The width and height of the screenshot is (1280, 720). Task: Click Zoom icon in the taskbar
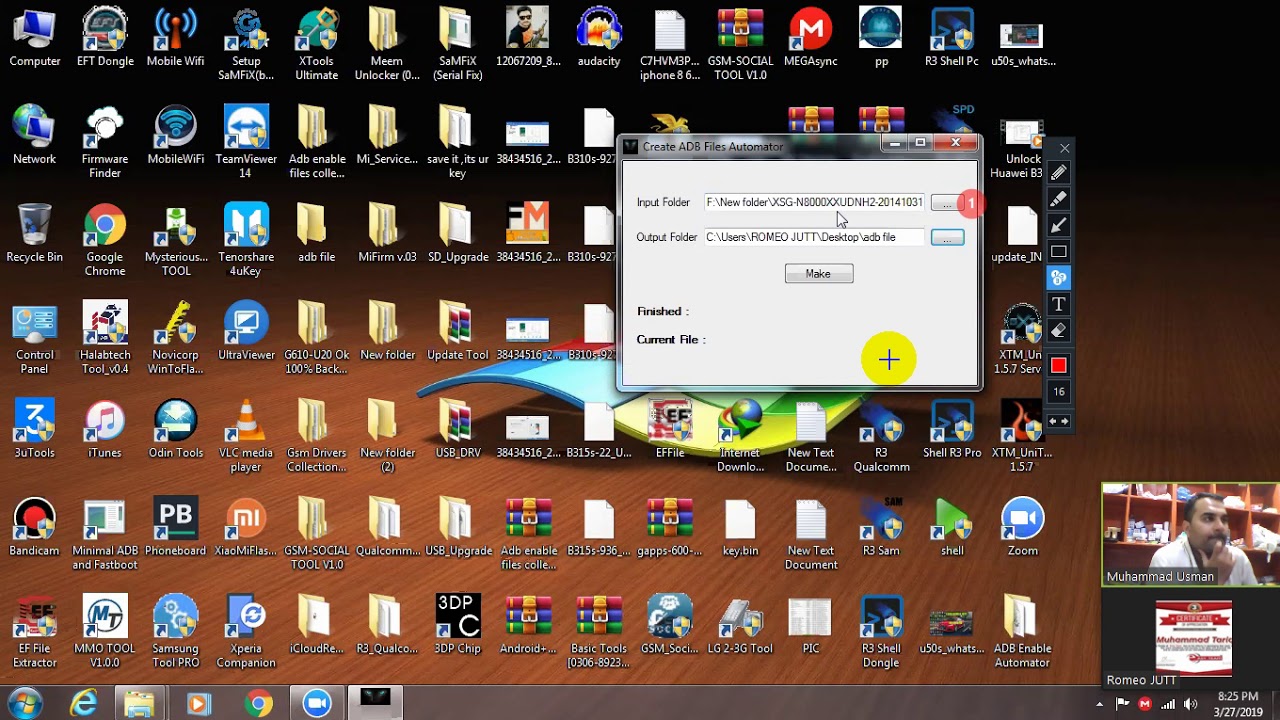point(317,704)
